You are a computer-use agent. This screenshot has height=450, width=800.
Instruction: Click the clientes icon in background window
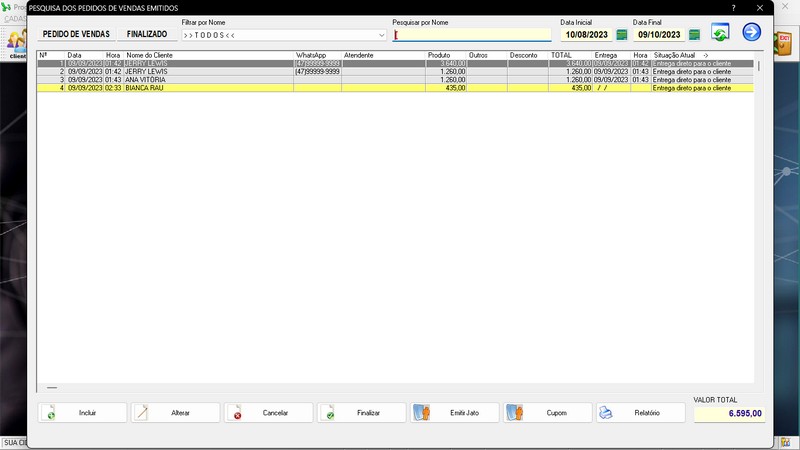pos(17,45)
